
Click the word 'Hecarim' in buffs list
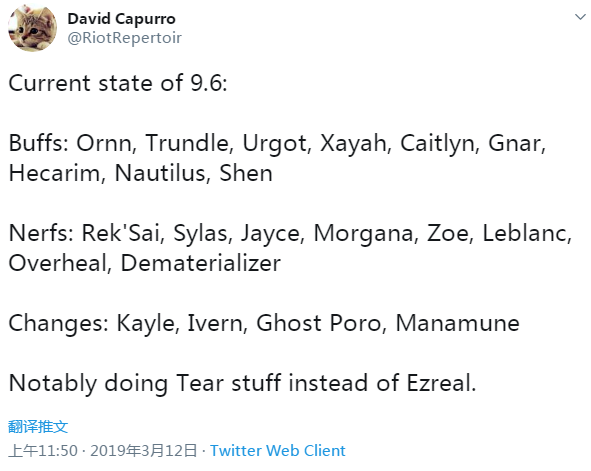(54, 173)
